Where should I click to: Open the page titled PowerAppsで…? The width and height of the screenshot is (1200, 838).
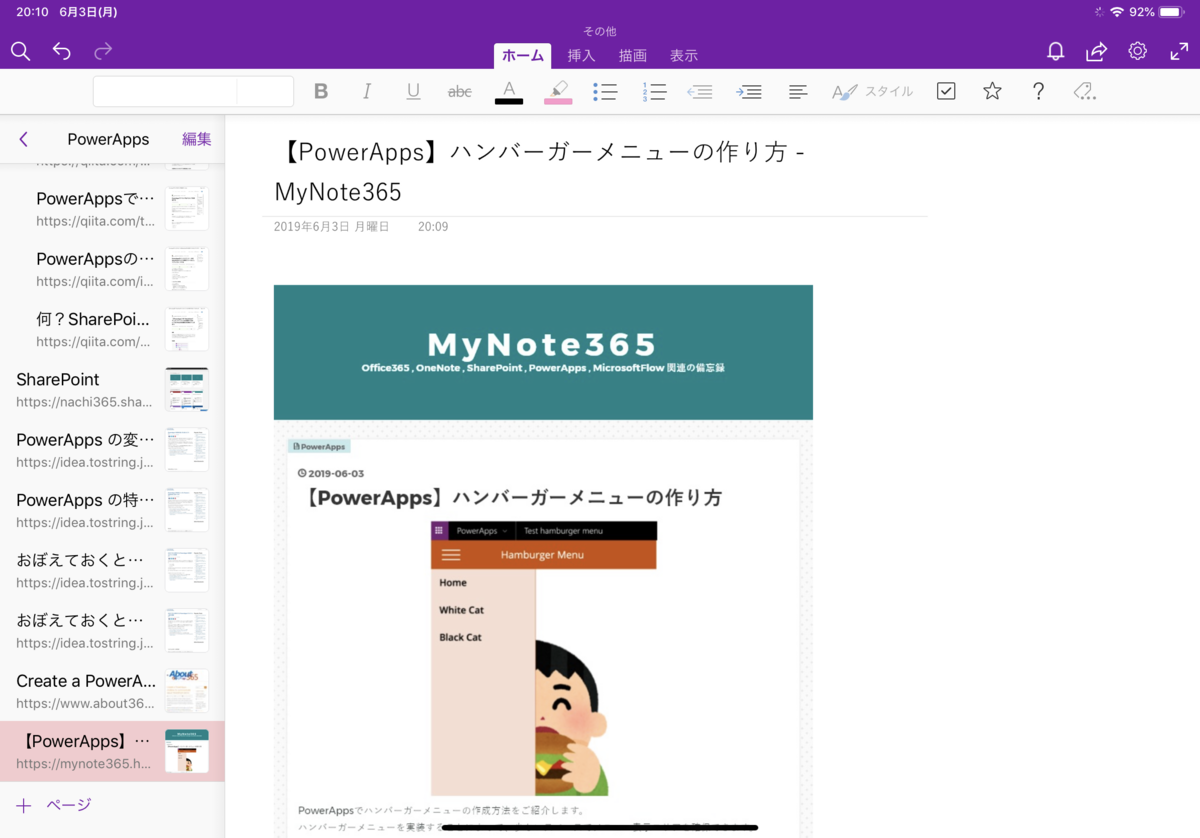click(x=112, y=209)
